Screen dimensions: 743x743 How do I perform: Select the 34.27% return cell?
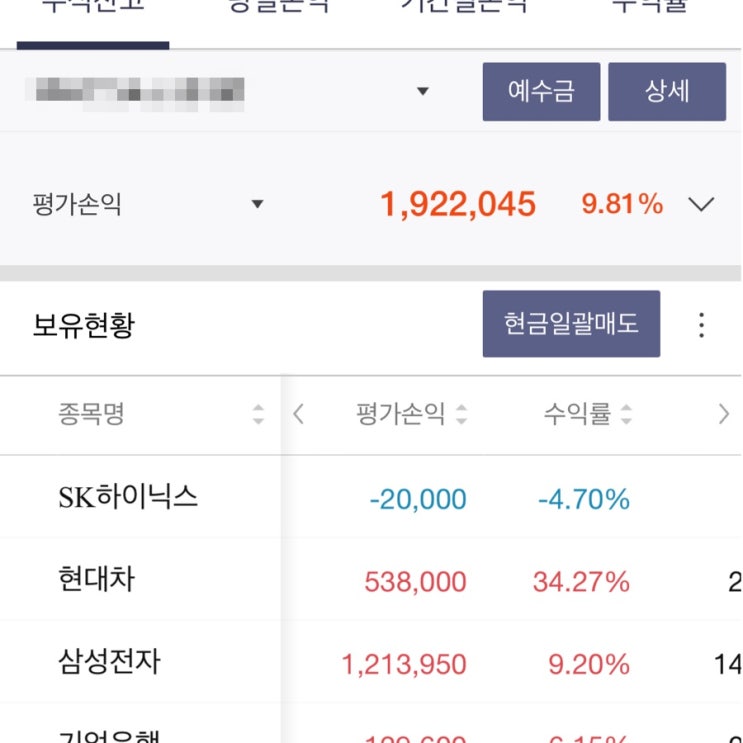(581, 582)
